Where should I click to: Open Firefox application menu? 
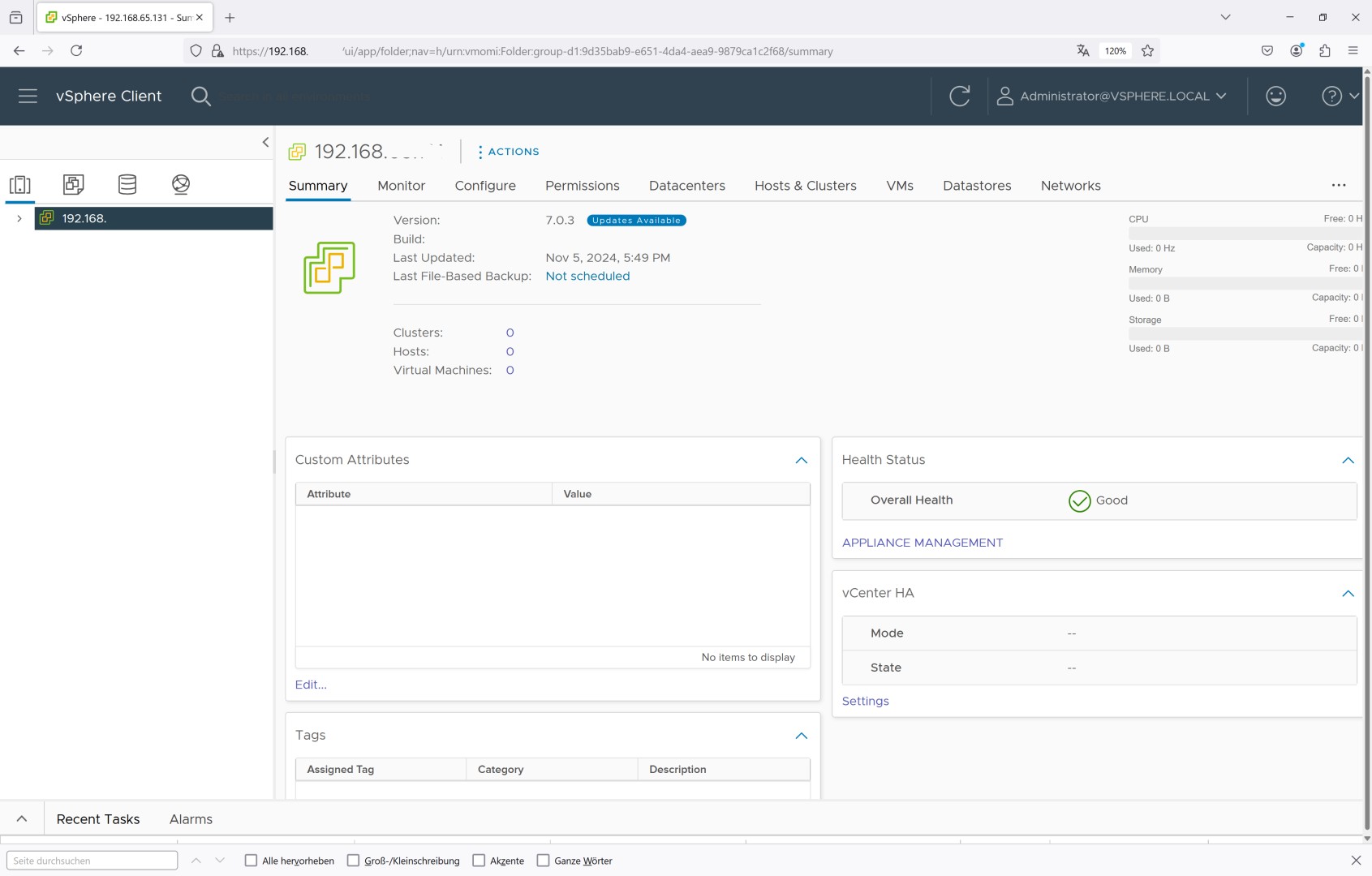tap(1353, 50)
